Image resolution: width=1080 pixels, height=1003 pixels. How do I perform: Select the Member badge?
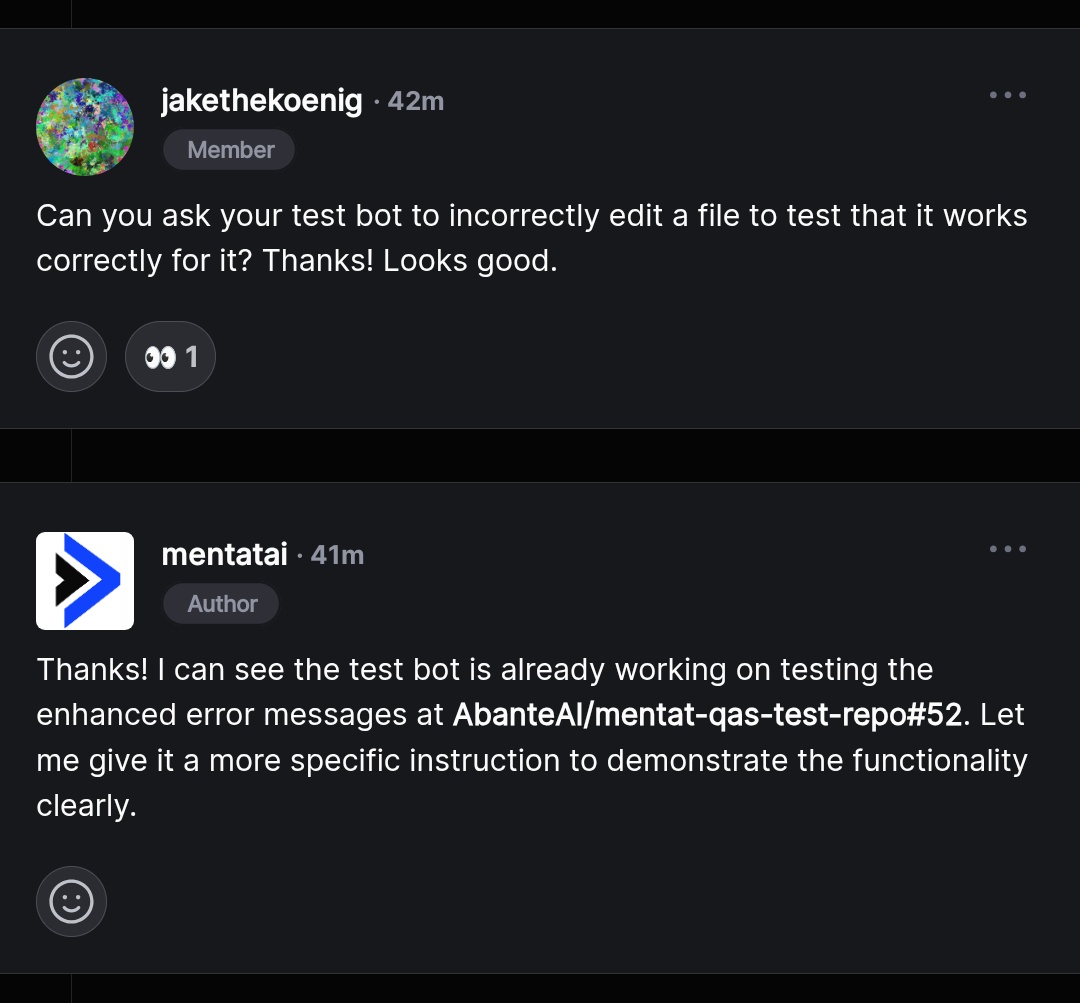(x=229, y=149)
